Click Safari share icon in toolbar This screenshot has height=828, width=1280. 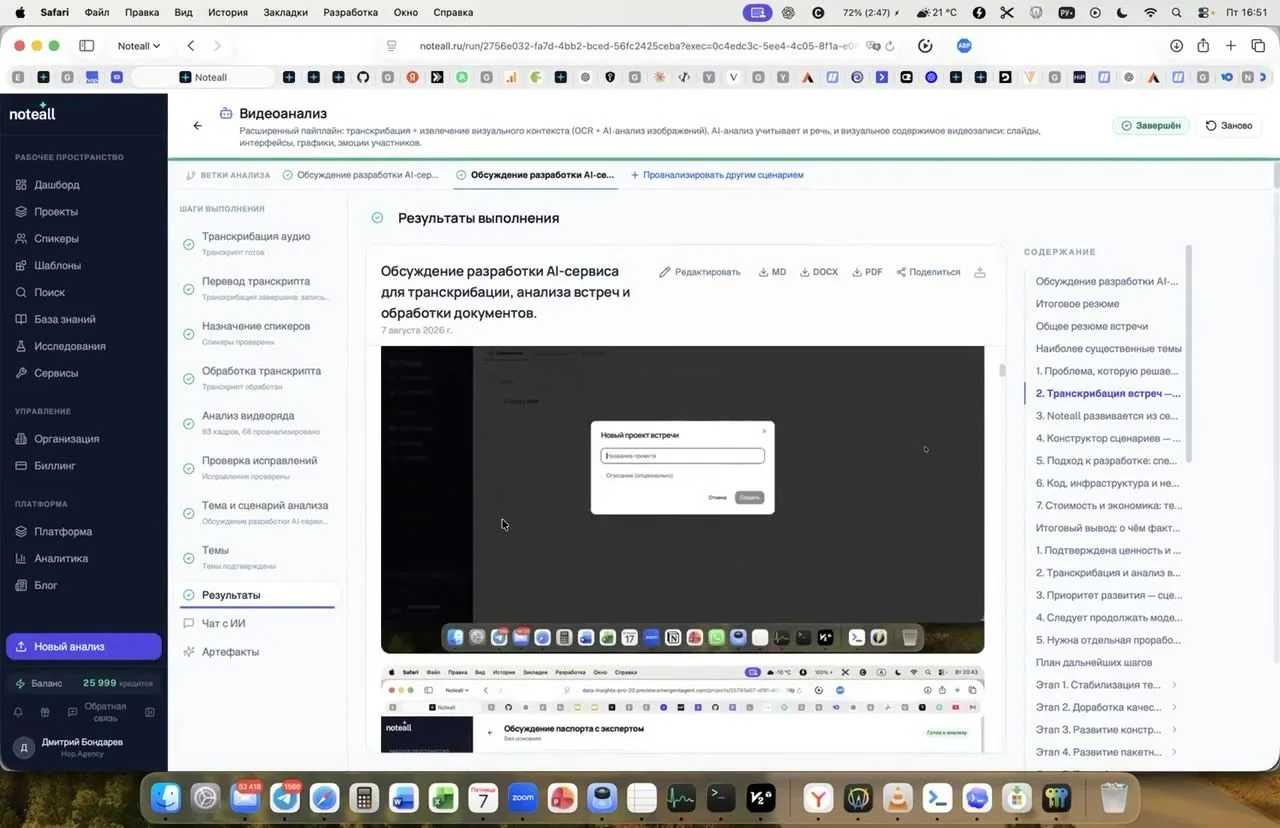pyautogui.click(x=1204, y=46)
